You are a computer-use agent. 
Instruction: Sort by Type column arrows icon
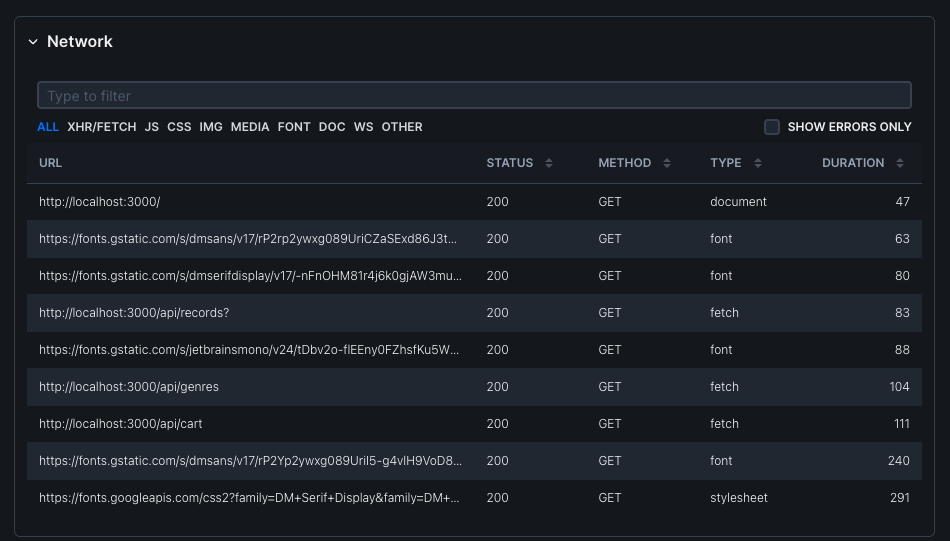757,163
